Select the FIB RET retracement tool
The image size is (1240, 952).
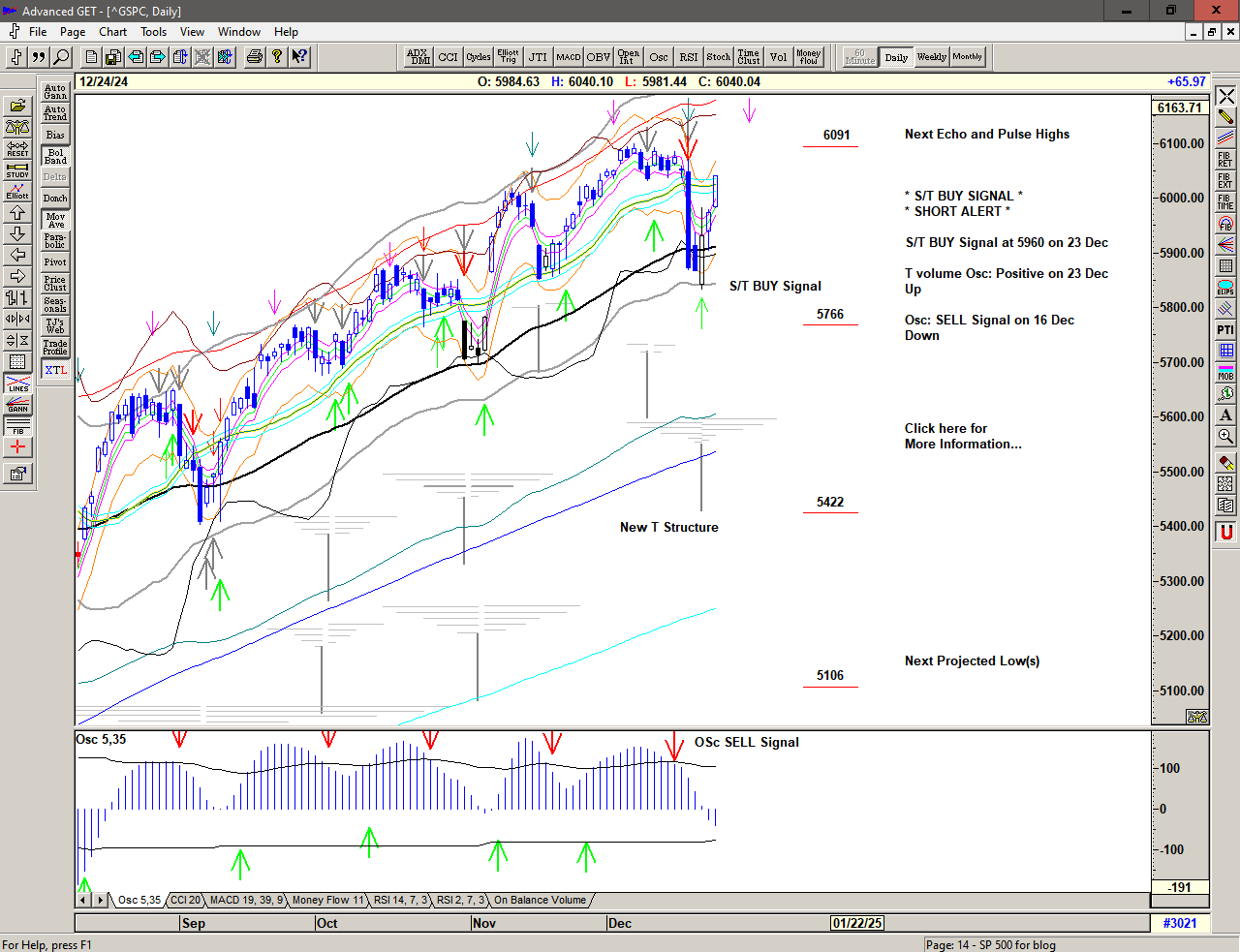coord(1225,160)
